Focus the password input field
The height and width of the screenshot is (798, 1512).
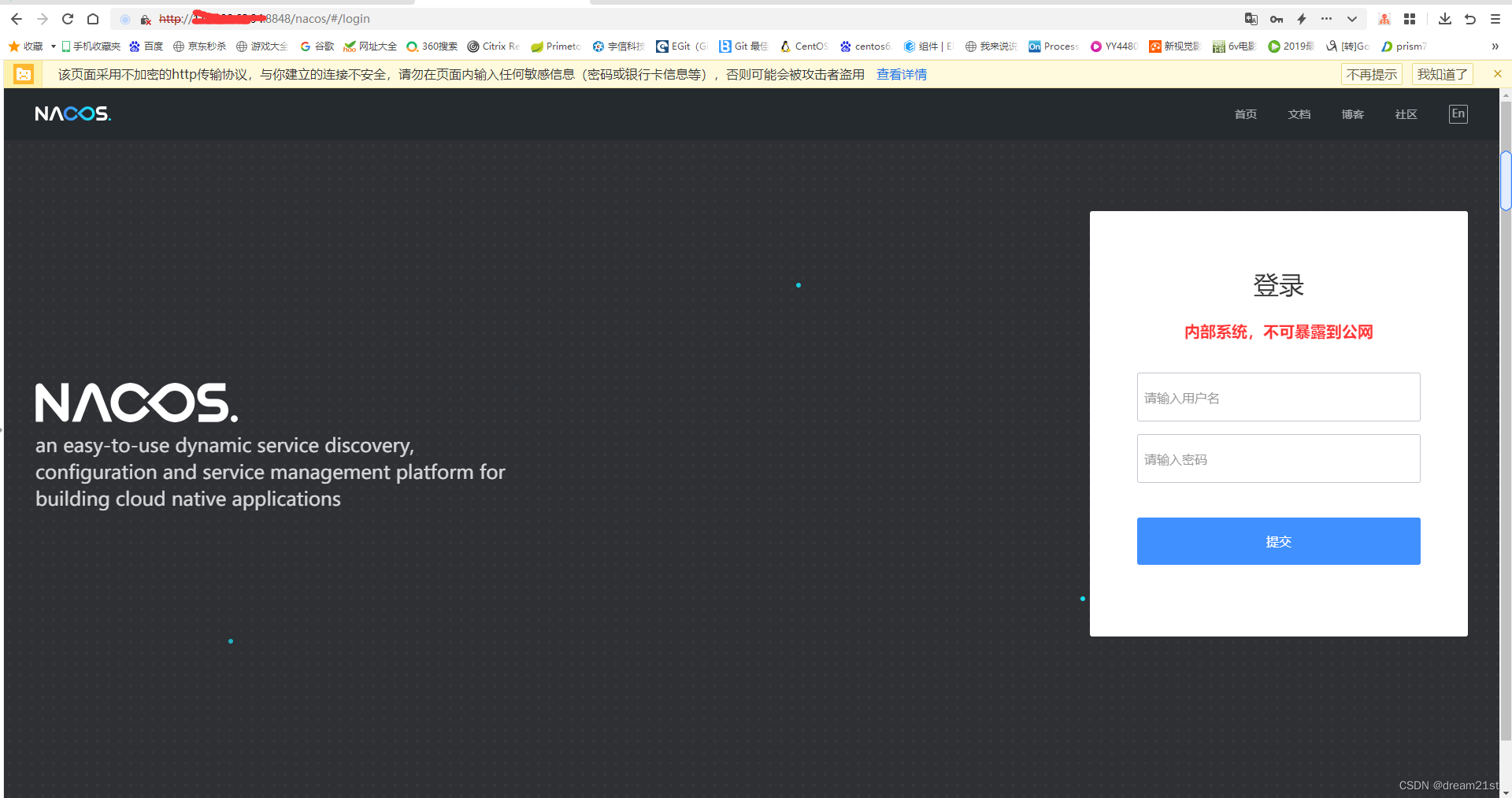point(1279,458)
